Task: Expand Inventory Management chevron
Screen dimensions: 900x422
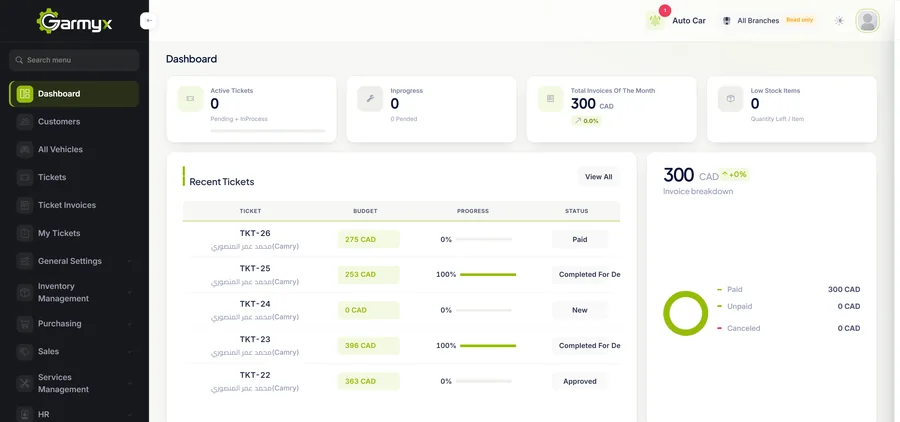Action: coord(129,292)
